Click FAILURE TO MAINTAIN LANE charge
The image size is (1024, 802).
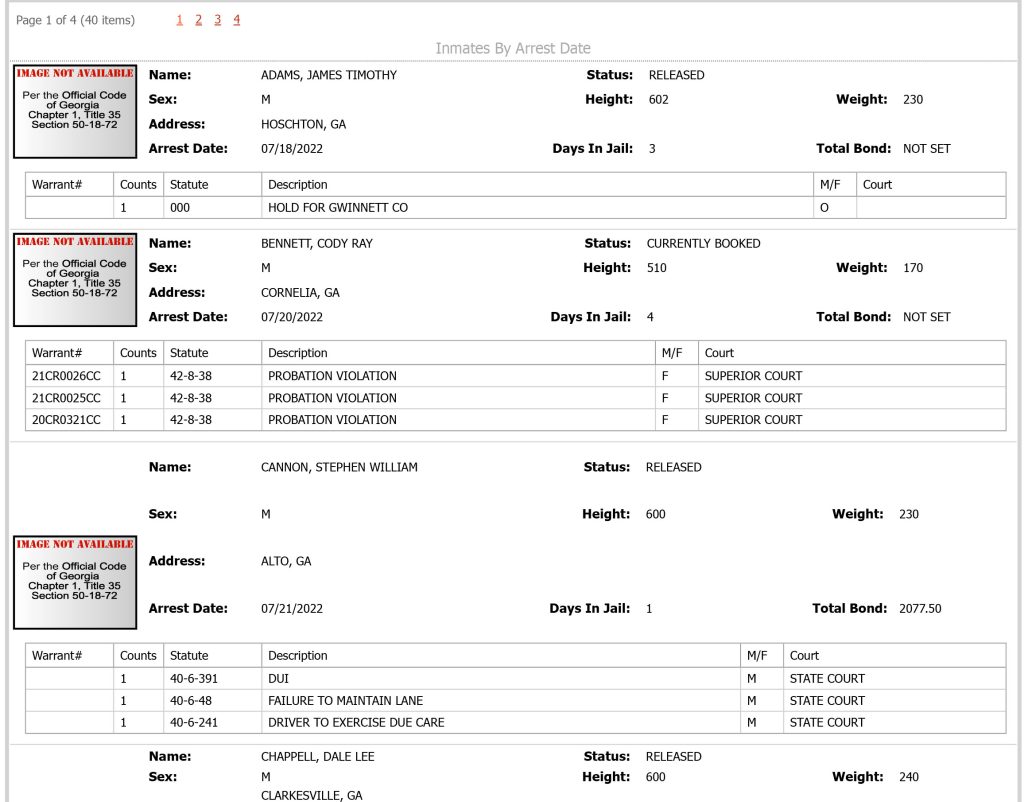pyautogui.click(x=345, y=701)
